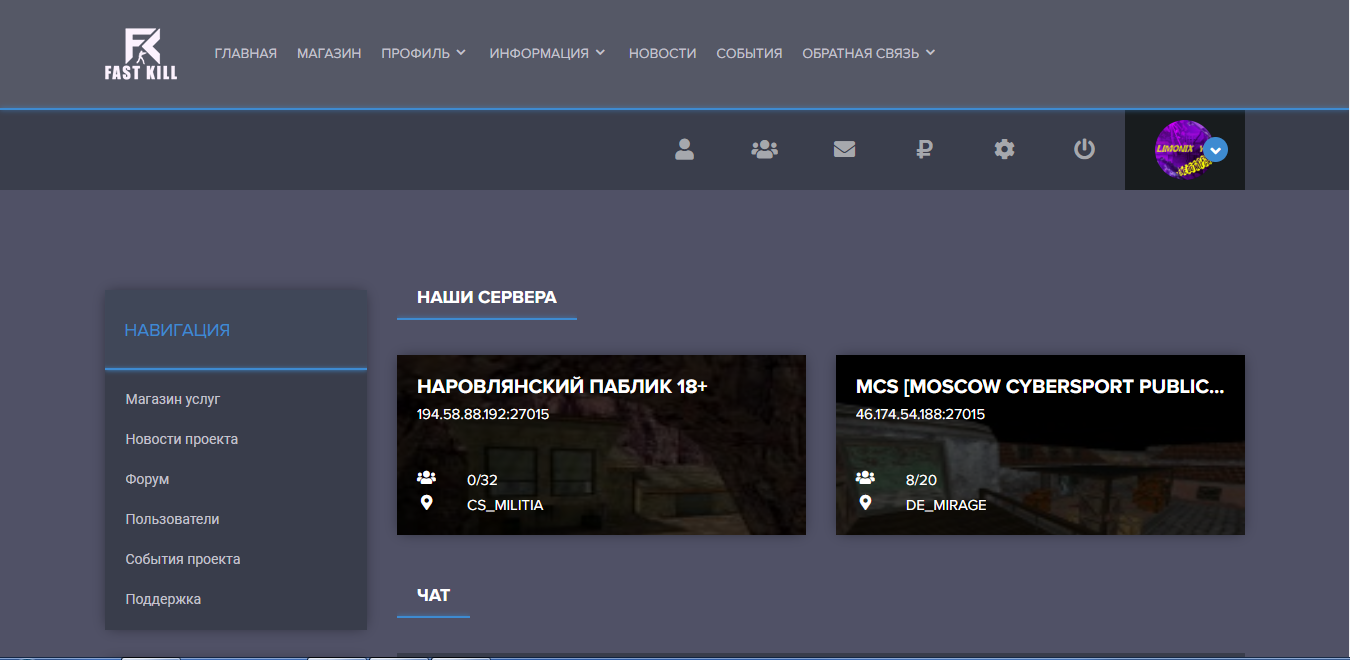The image size is (1350, 660).
Task: Click map pin beside DE_MIRAGE
Action: (866, 502)
